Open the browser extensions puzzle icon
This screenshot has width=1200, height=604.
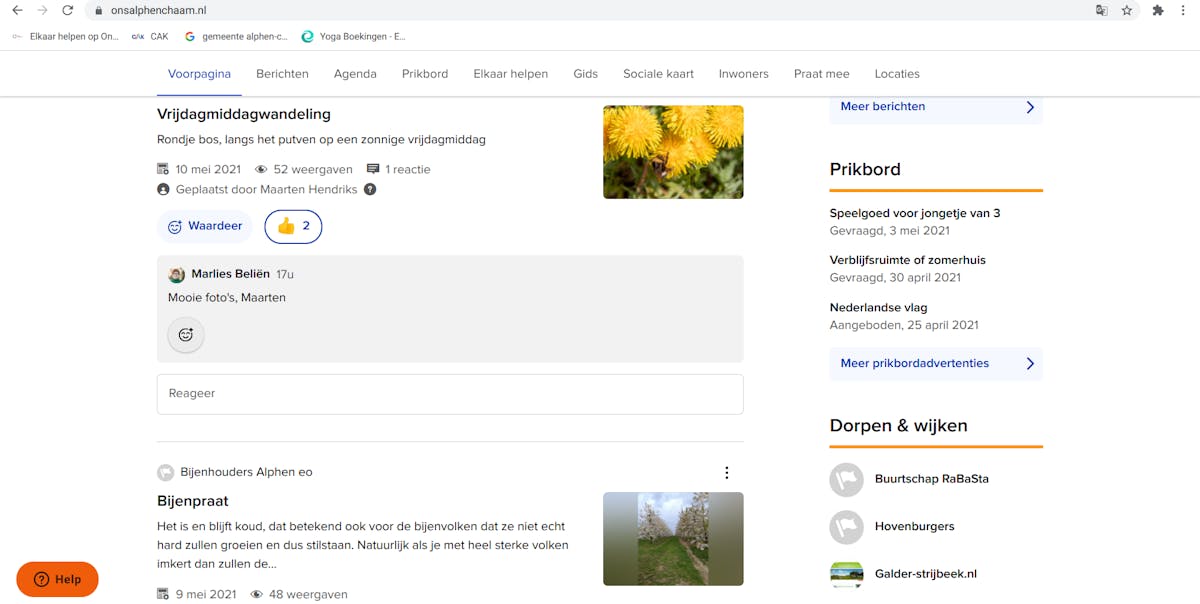pyautogui.click(x=1158, y=10)
